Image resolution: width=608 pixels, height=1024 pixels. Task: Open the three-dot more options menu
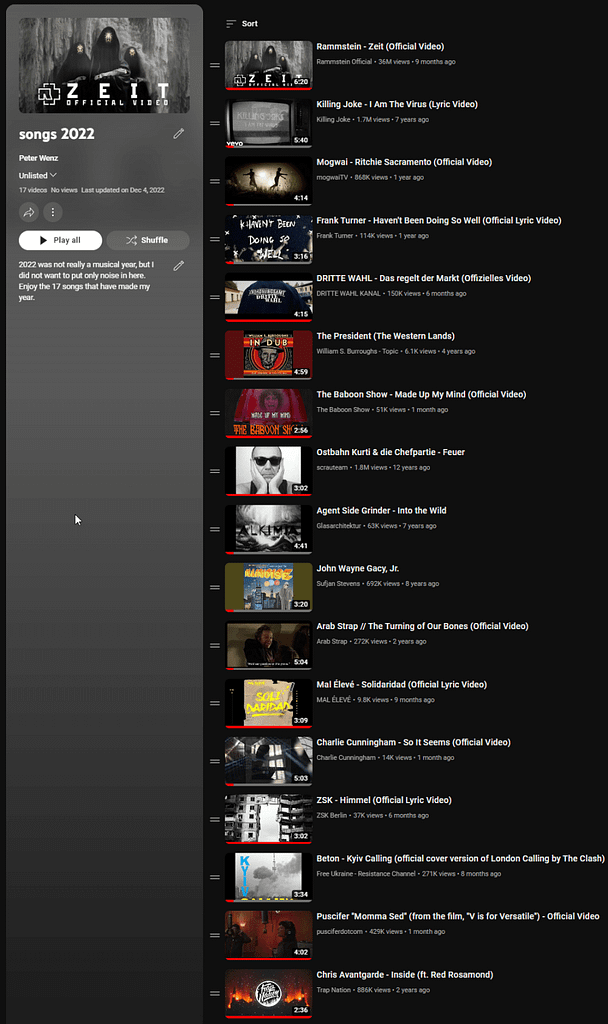pyautogui.click(x=53, y=212)
